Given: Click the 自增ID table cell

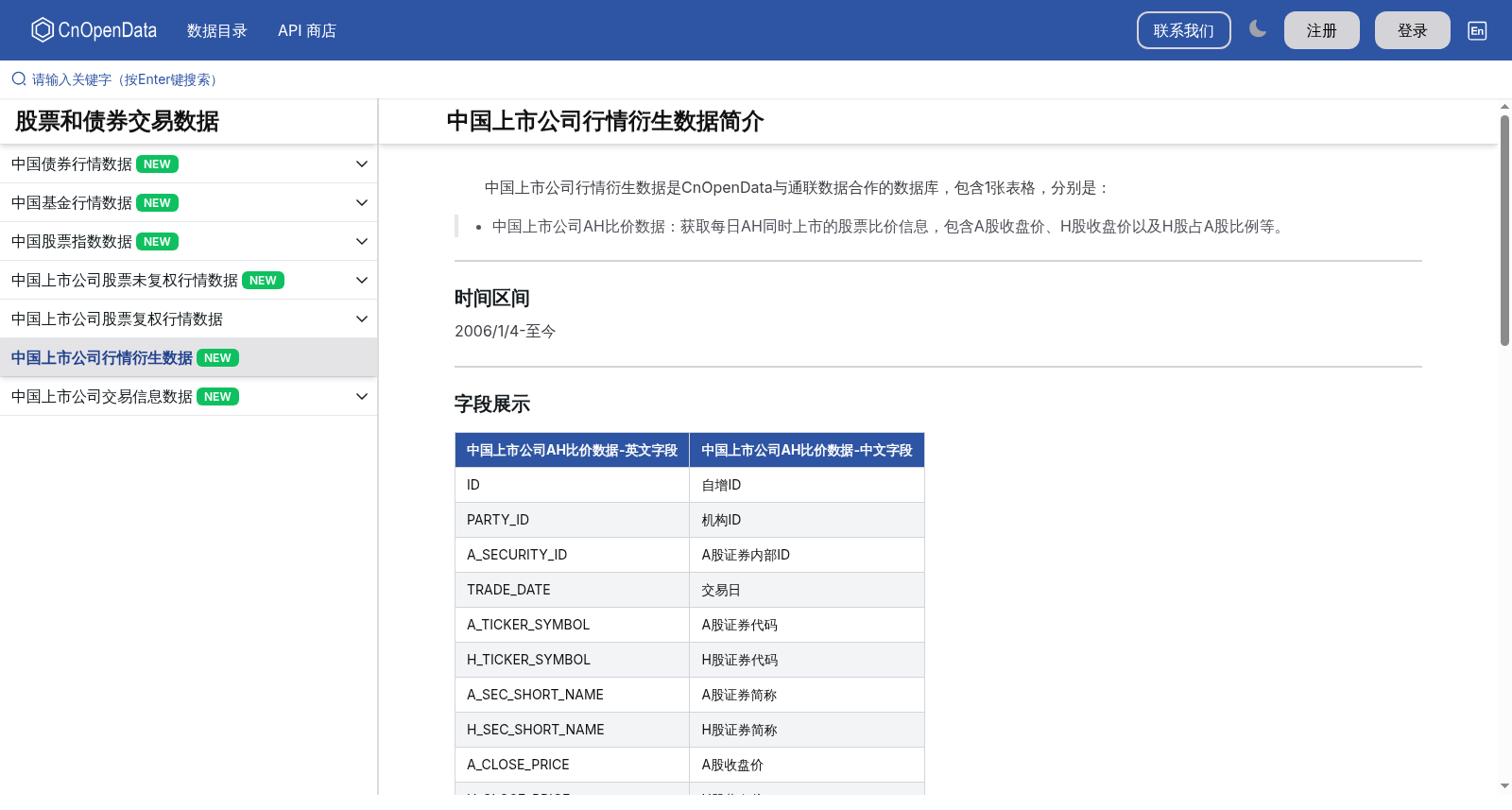Looking at the screenshot, I should tap(807, 485).
